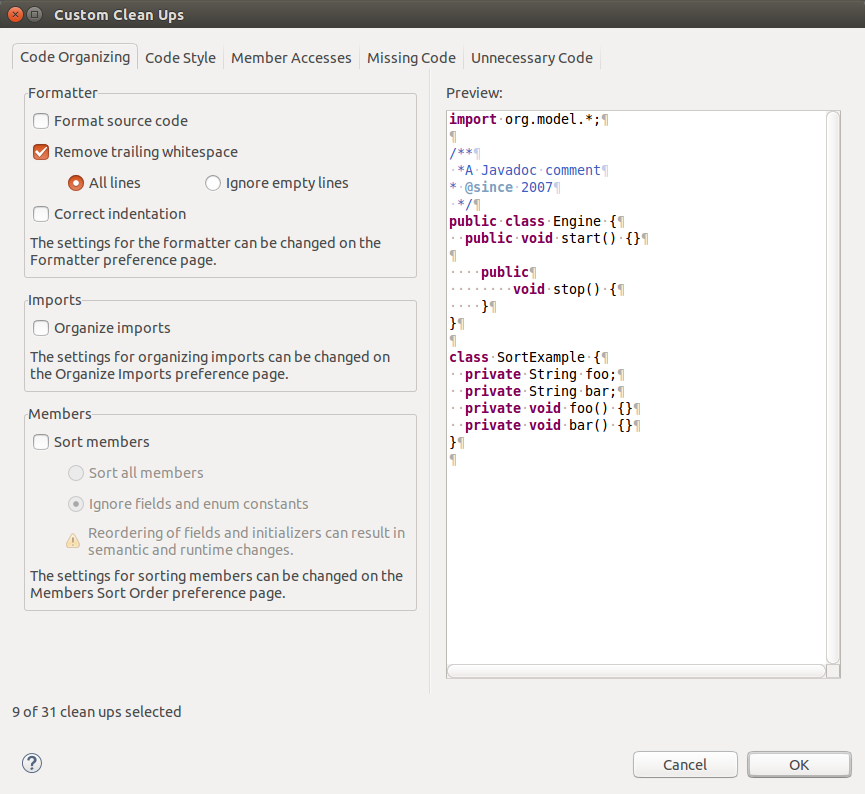865x794 pixels.
Task: Select the All lines radio button
Action: [x=75, y=183]
